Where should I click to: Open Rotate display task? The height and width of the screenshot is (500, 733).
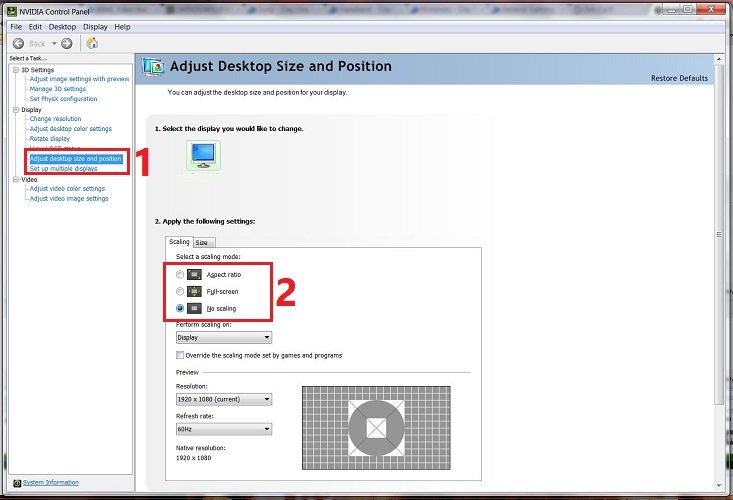pos(50,139)
